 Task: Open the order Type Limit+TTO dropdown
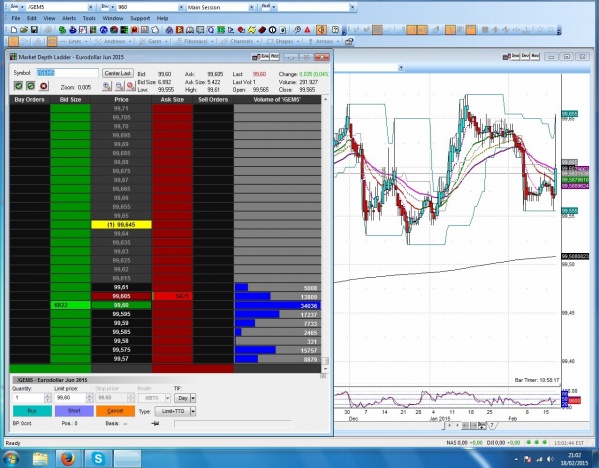193,411
